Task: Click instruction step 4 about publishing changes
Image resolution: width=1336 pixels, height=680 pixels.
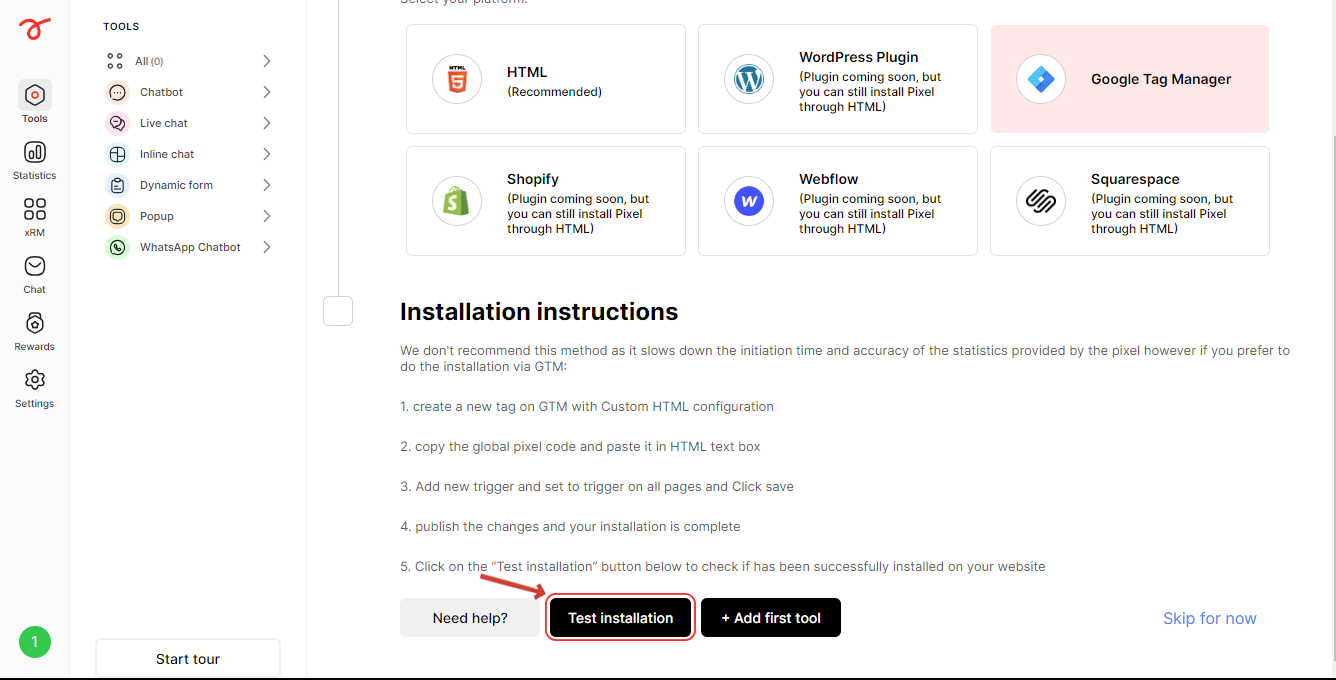Action: (x=571, y=527)
